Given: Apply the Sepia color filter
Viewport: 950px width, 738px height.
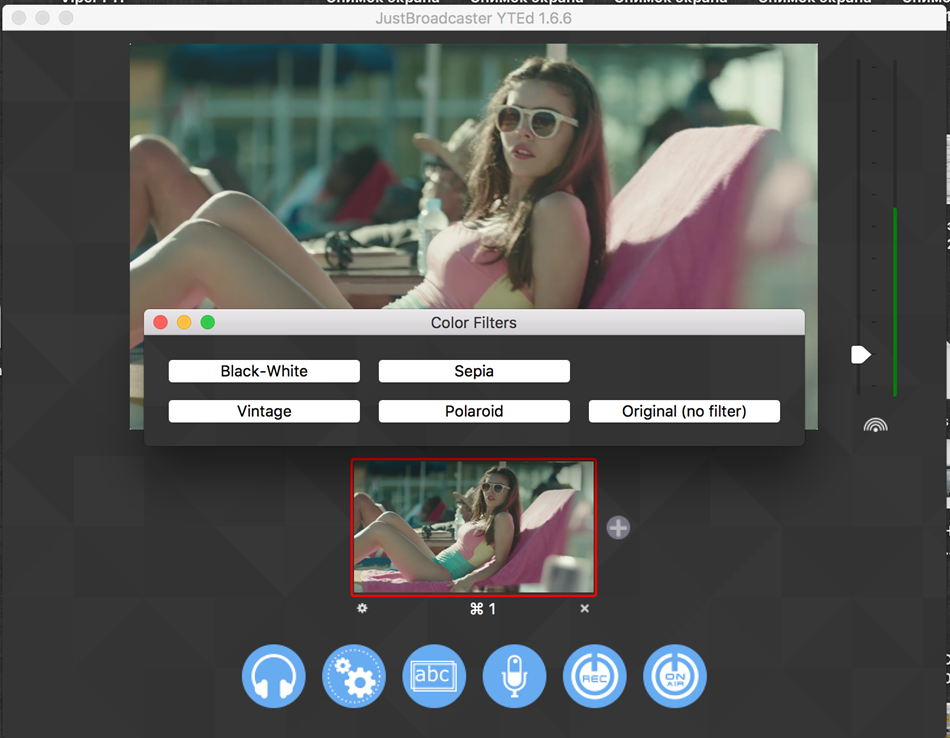Looking at the screenshot, I should [474, 371].
